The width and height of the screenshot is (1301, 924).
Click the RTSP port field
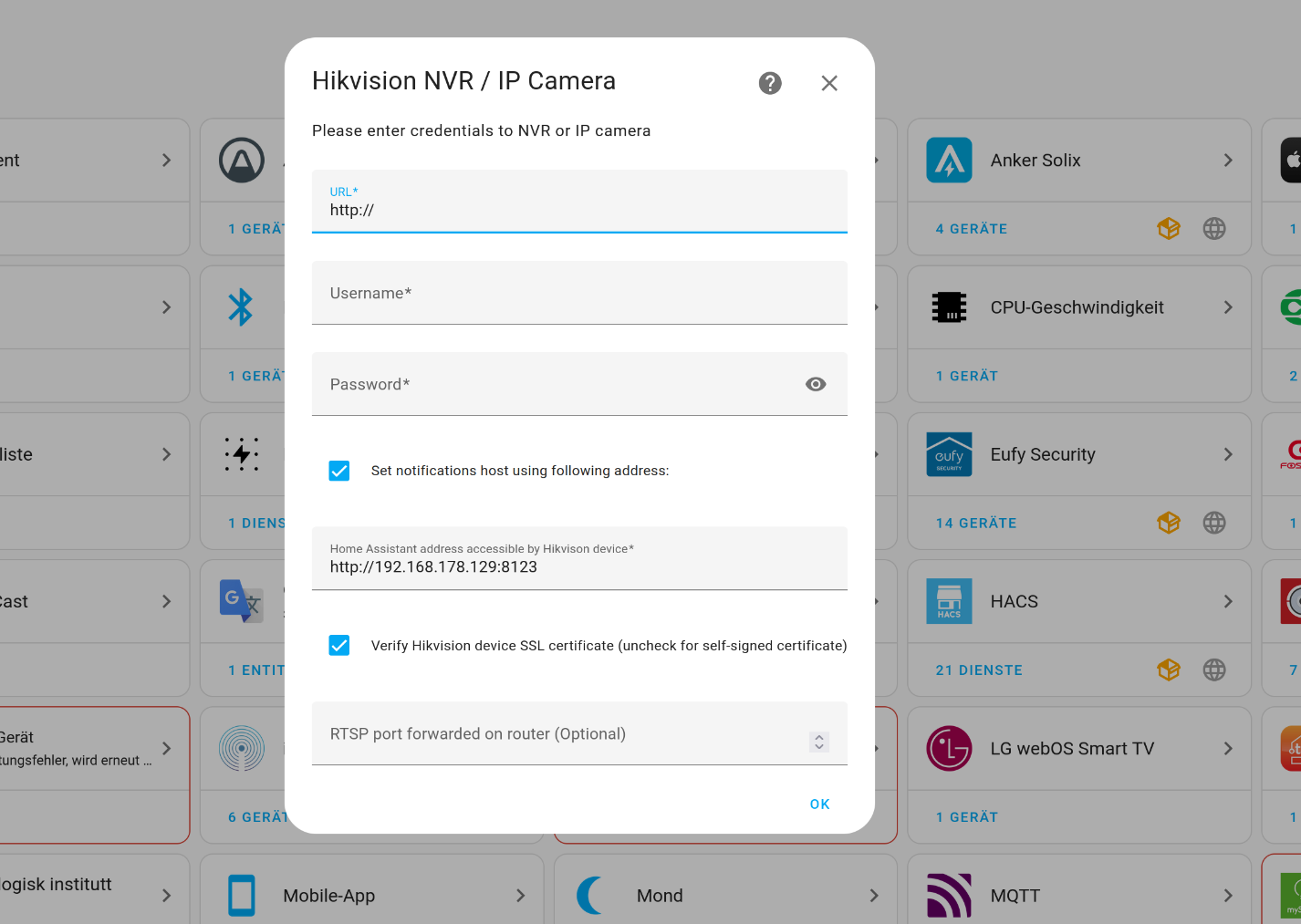(579, 733)
